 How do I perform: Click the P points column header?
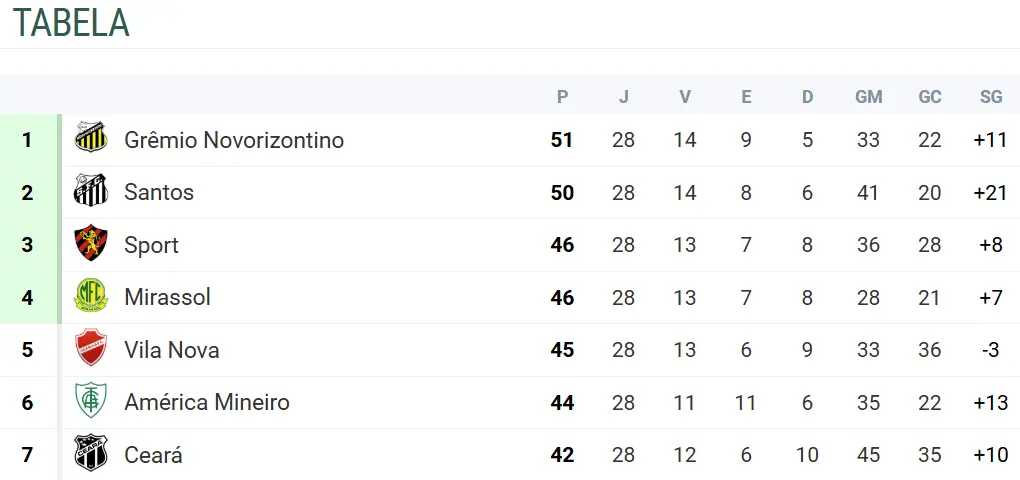coord(562,97)
